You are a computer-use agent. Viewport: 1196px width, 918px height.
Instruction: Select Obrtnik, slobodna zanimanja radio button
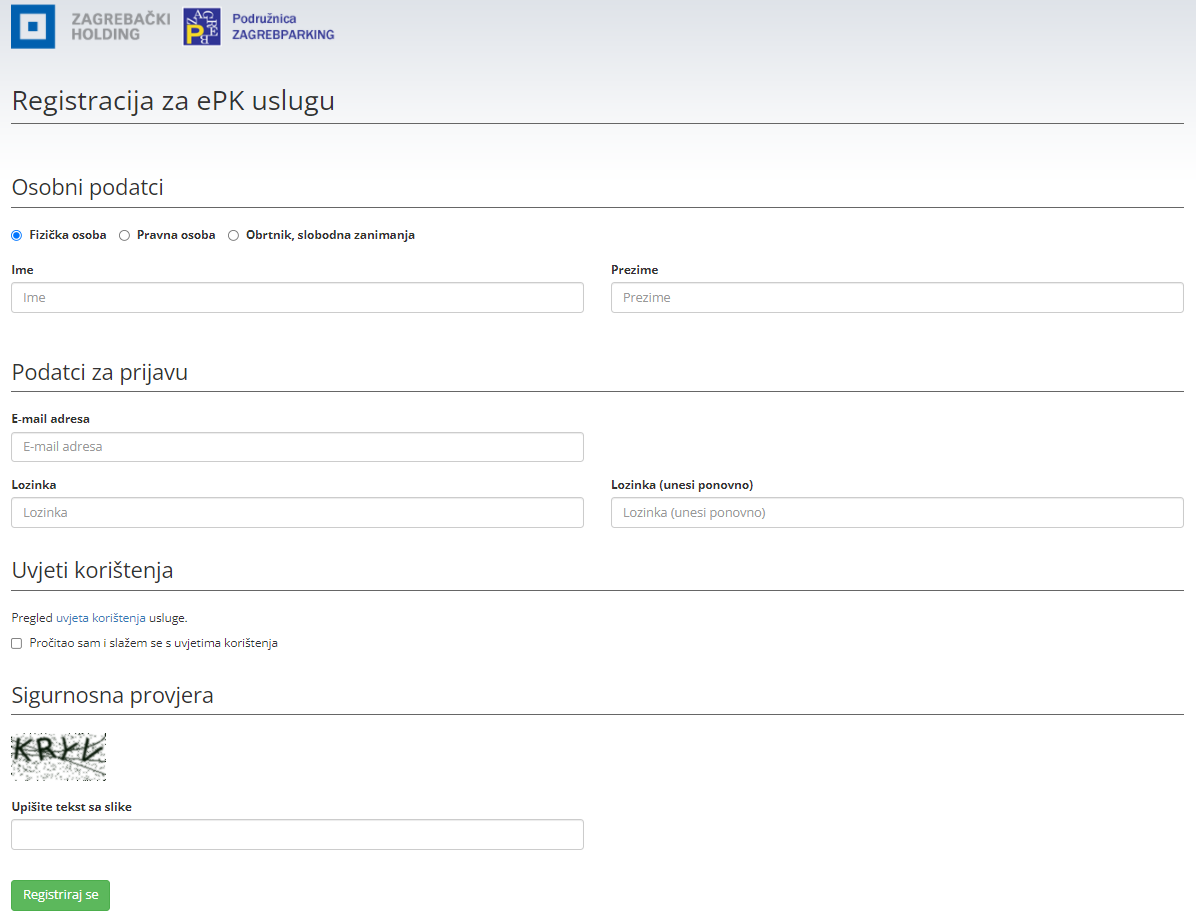(234, 235)
